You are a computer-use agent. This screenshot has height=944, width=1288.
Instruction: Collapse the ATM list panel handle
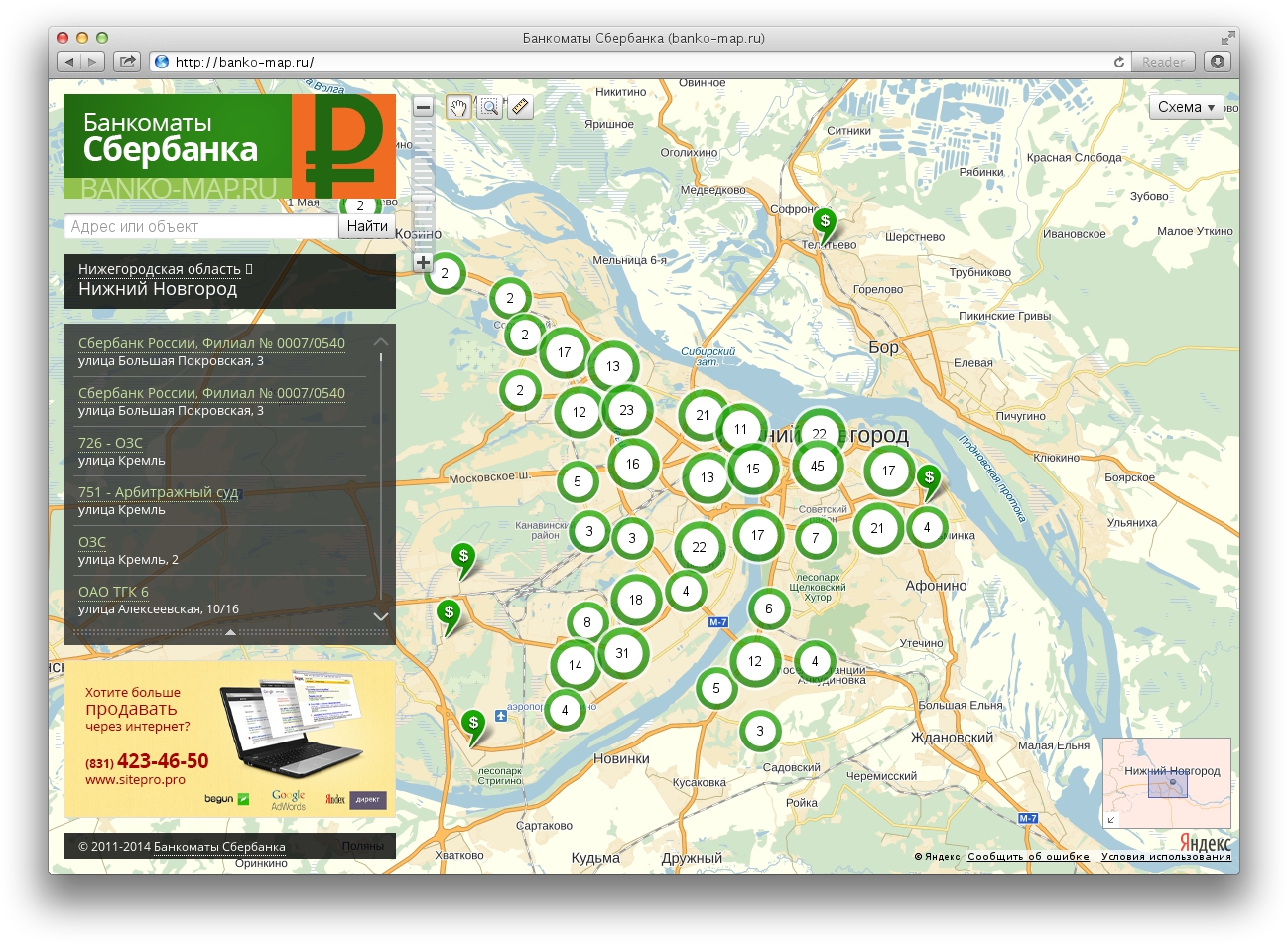pos(230,631)
